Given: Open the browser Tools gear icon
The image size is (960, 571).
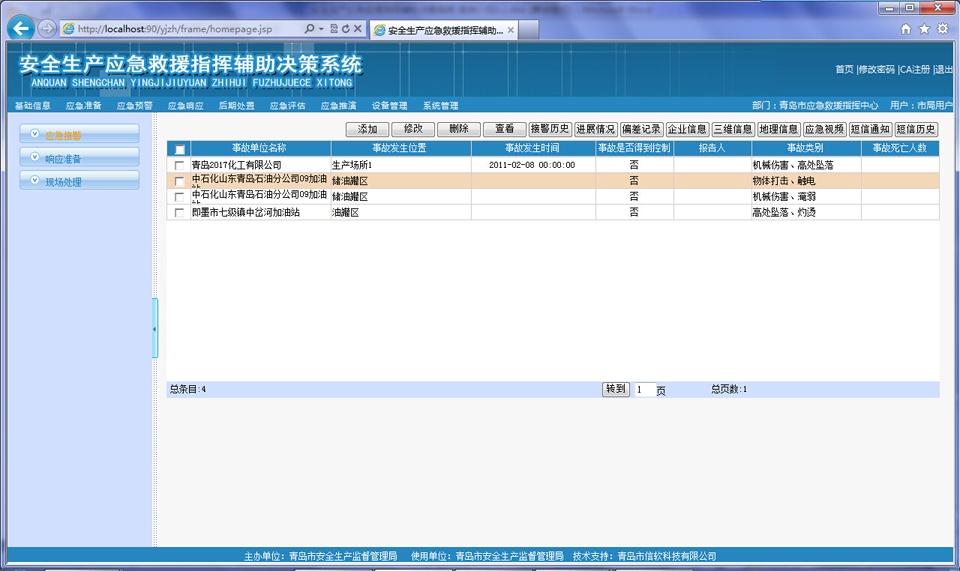Looking at the screenshot, I should (942, 29).
